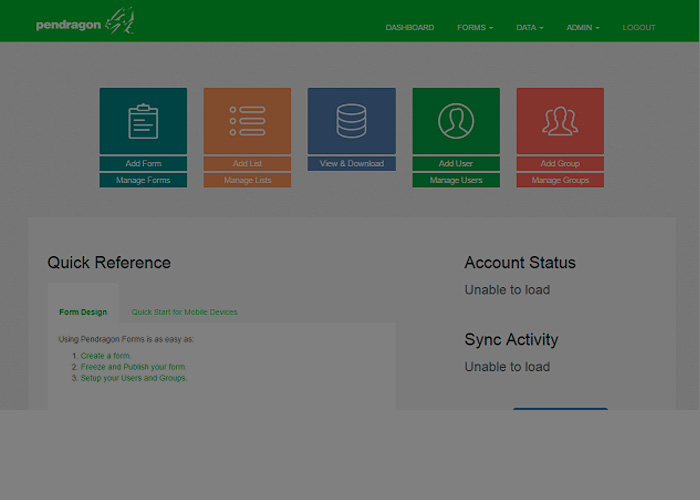Click the Add Form button
700x500 pixels.
point(143,163)
